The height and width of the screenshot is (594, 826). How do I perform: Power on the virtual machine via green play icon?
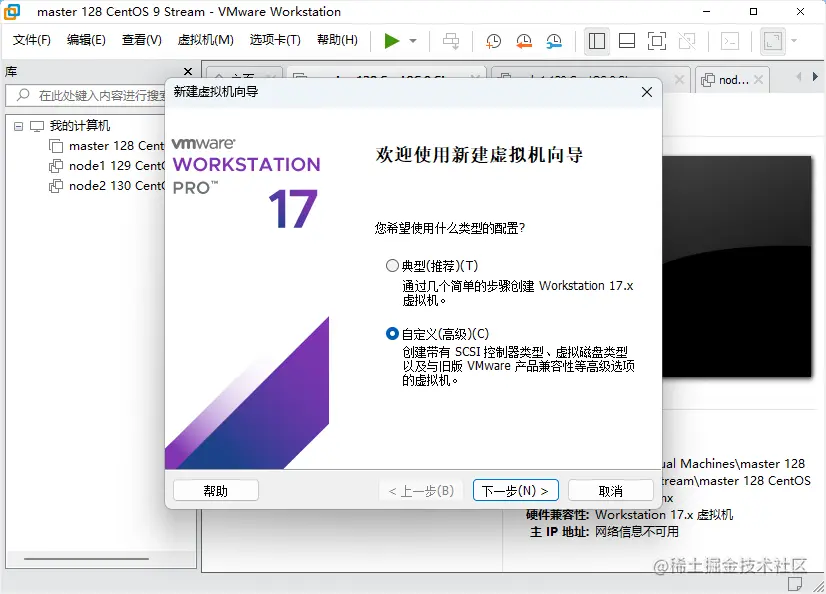(x=392, y=41)
